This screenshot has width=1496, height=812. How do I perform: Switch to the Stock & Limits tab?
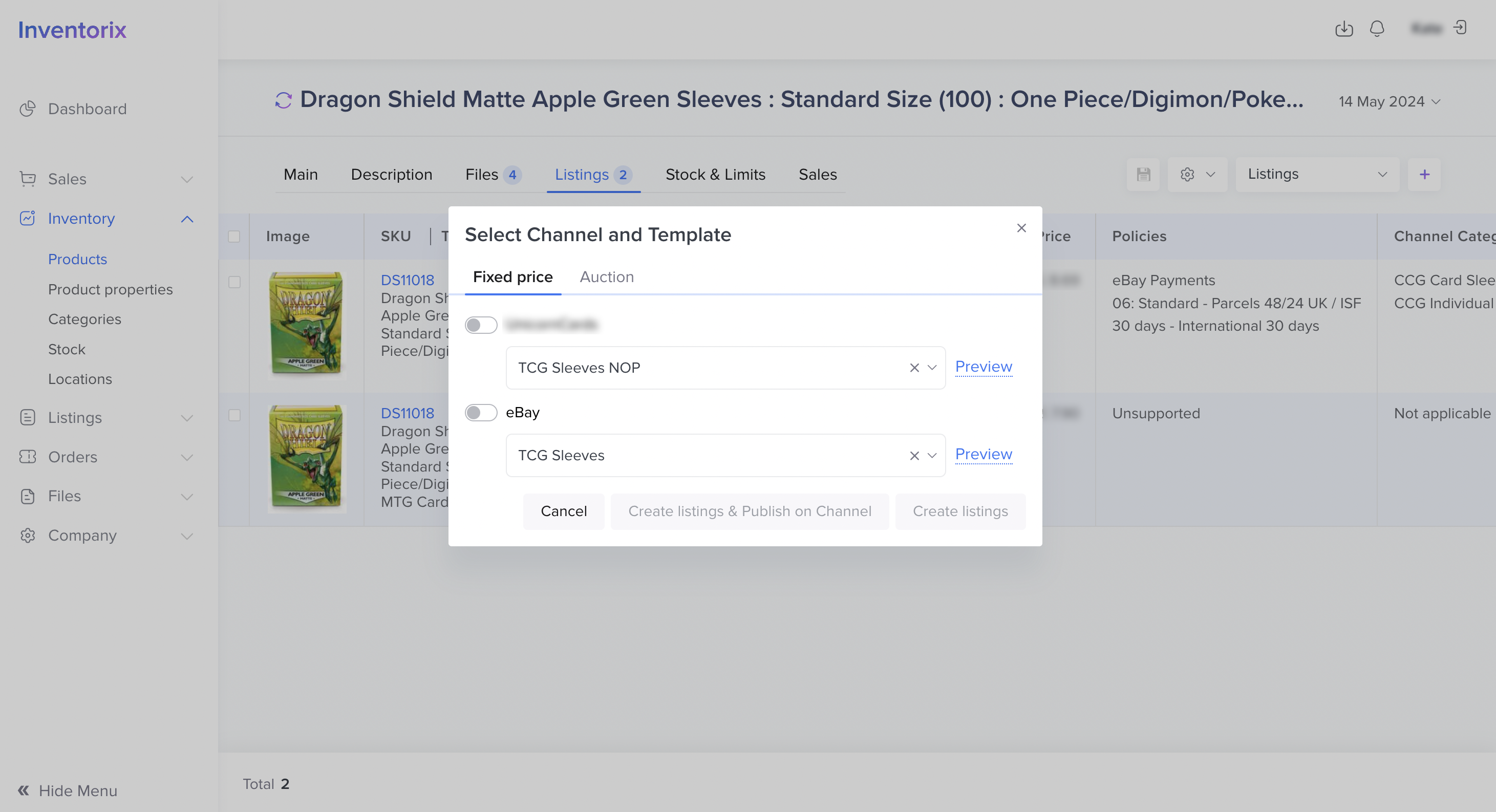[x=715, y=174]
